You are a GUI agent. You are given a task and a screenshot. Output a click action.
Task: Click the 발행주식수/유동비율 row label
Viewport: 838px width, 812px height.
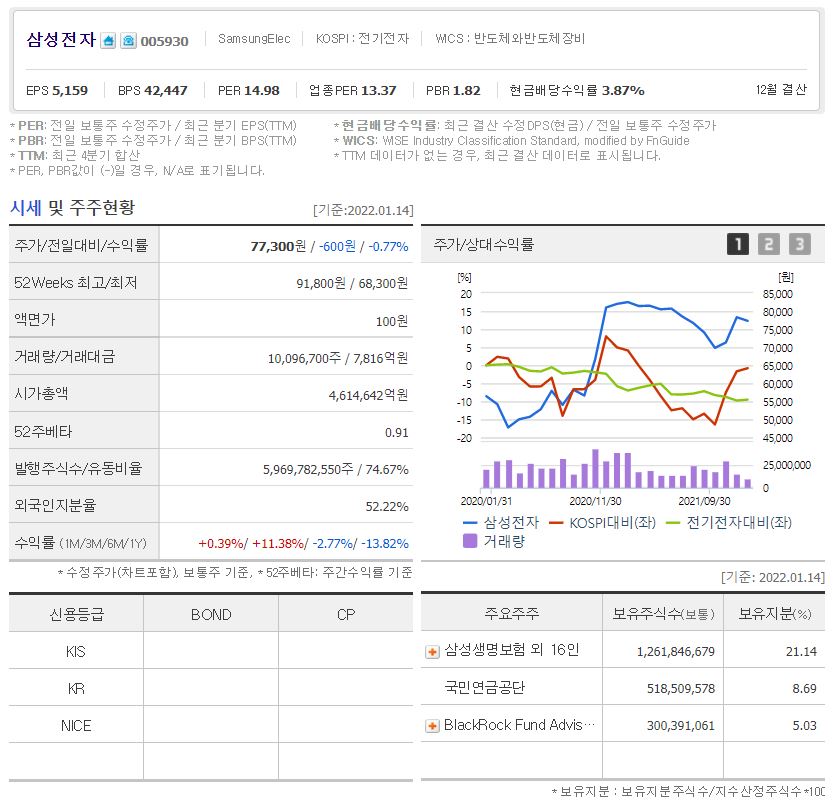click(78, 468)
